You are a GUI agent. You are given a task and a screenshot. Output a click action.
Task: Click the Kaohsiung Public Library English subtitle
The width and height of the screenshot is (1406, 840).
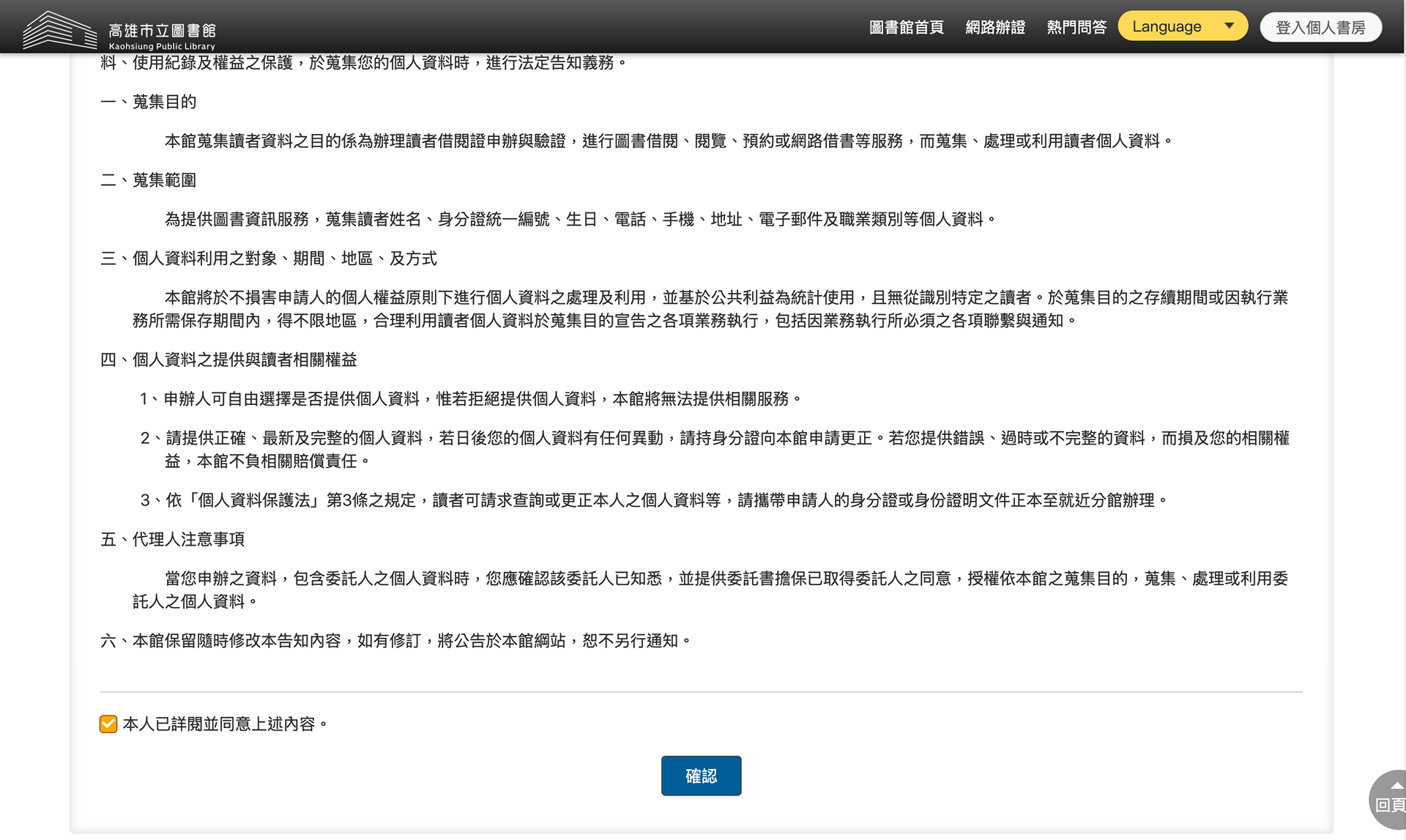pos(162,46)
